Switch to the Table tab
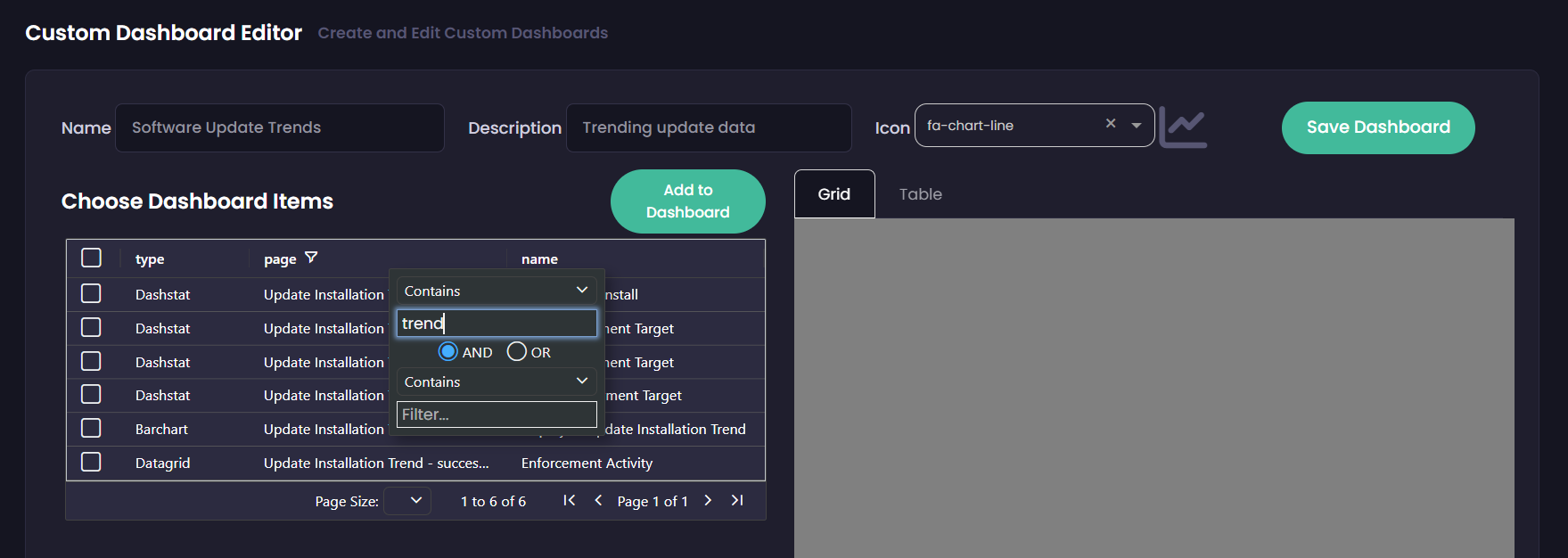Screen dimensions: 1568x558 [920, 194]
